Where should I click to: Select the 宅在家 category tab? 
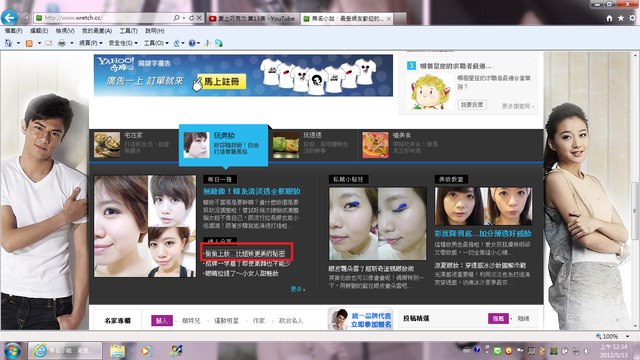click(134, 145)
